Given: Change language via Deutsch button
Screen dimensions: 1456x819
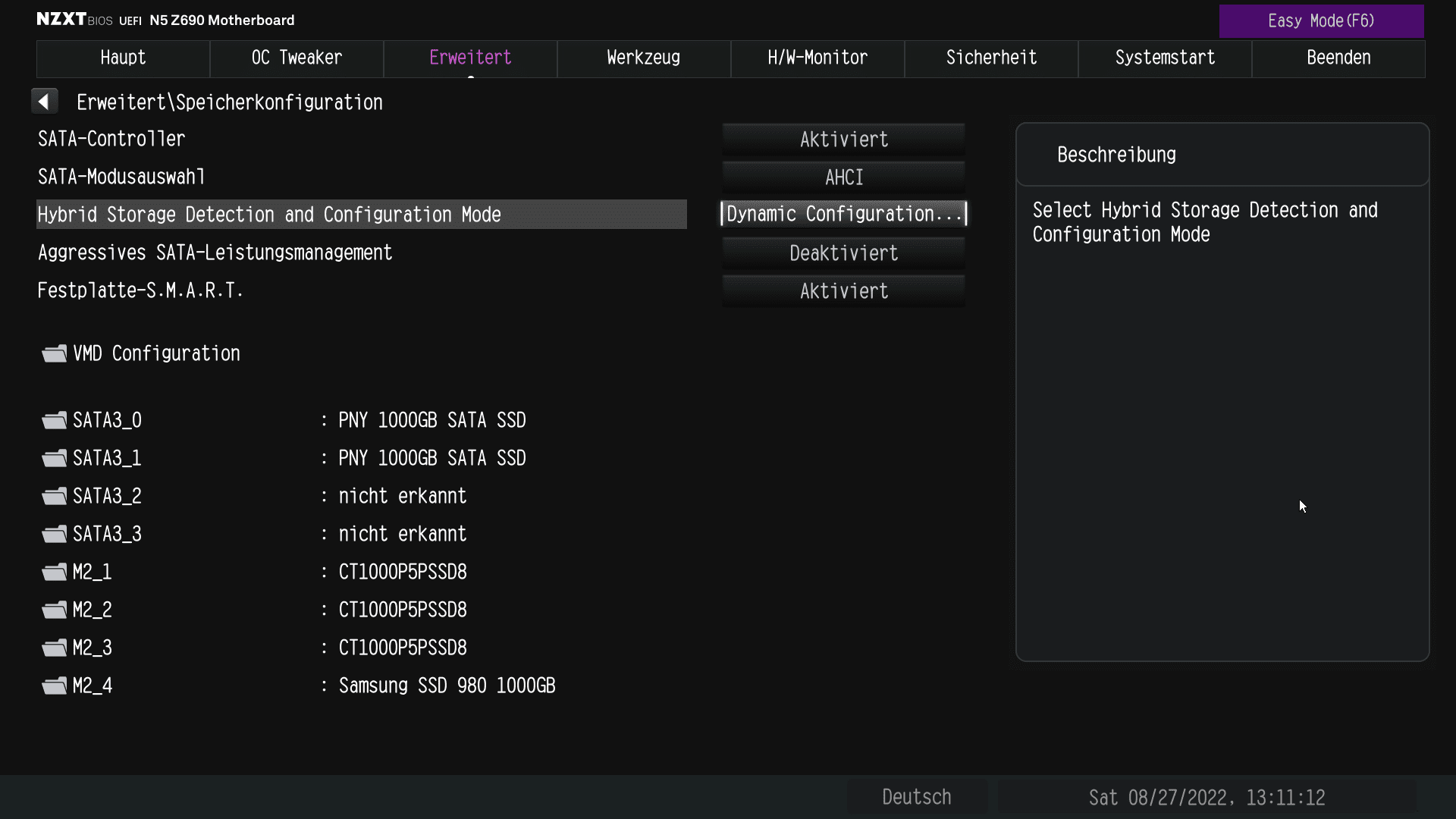Looking at the screenshot, I should [916, 798].
